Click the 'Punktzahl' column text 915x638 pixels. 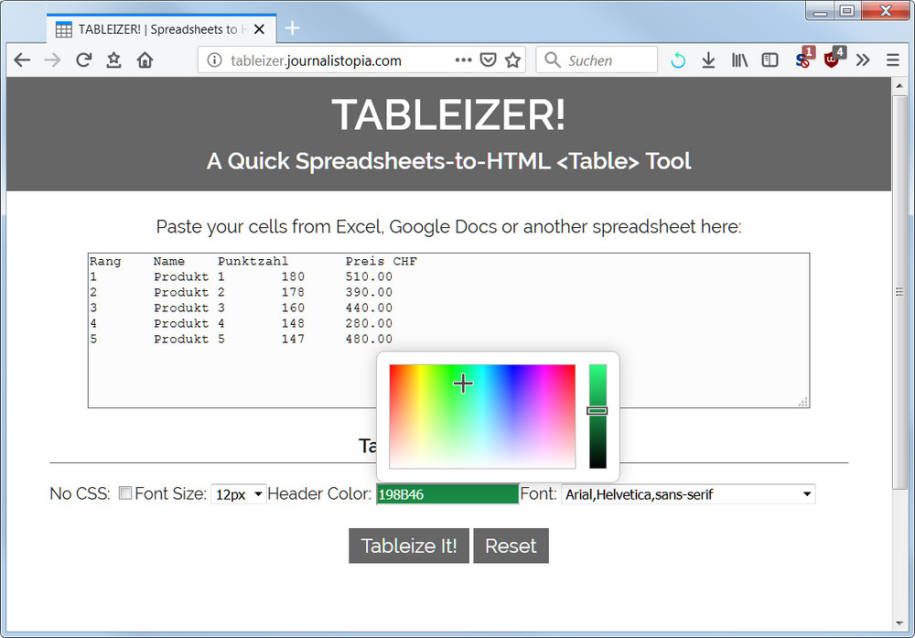coord(253,261)
